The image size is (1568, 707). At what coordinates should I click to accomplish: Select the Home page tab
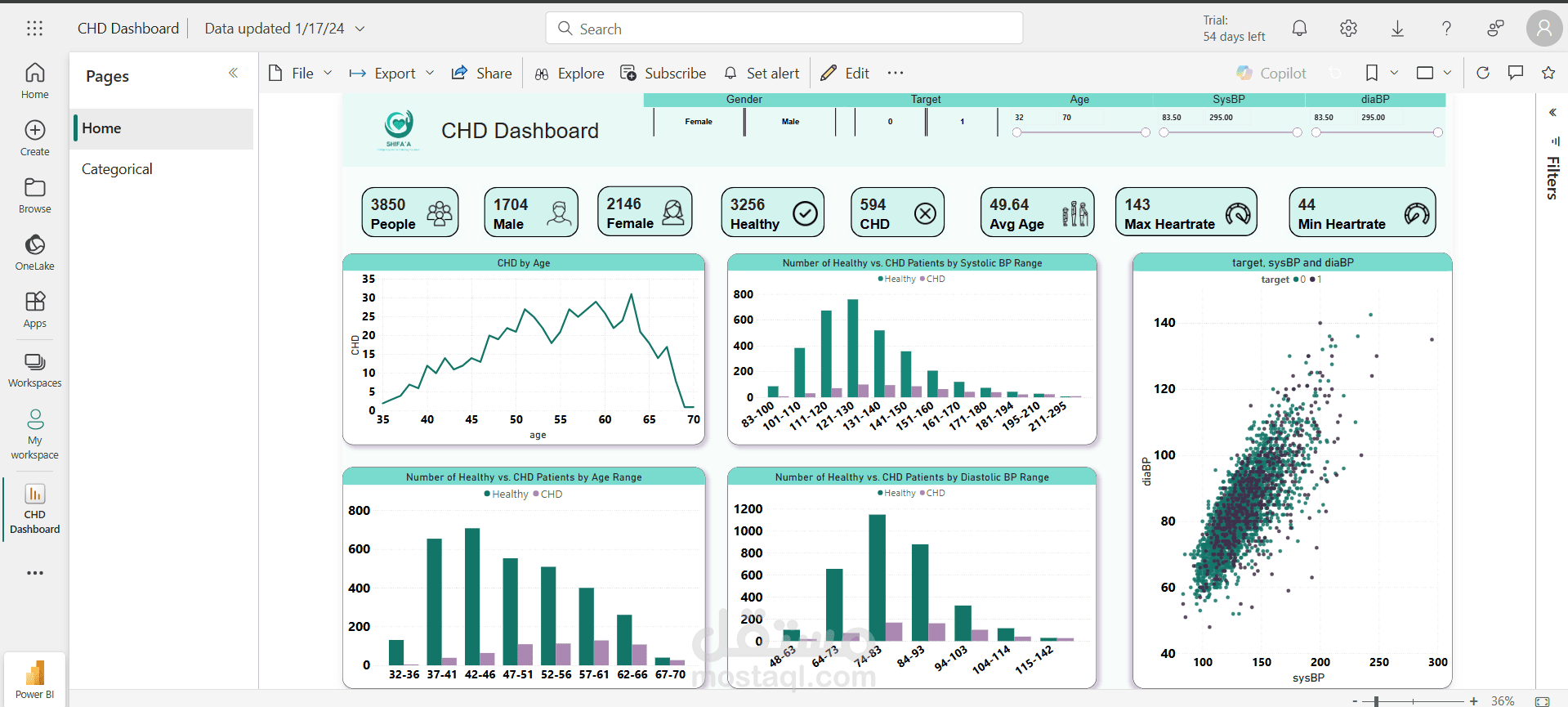pos(163,128)
